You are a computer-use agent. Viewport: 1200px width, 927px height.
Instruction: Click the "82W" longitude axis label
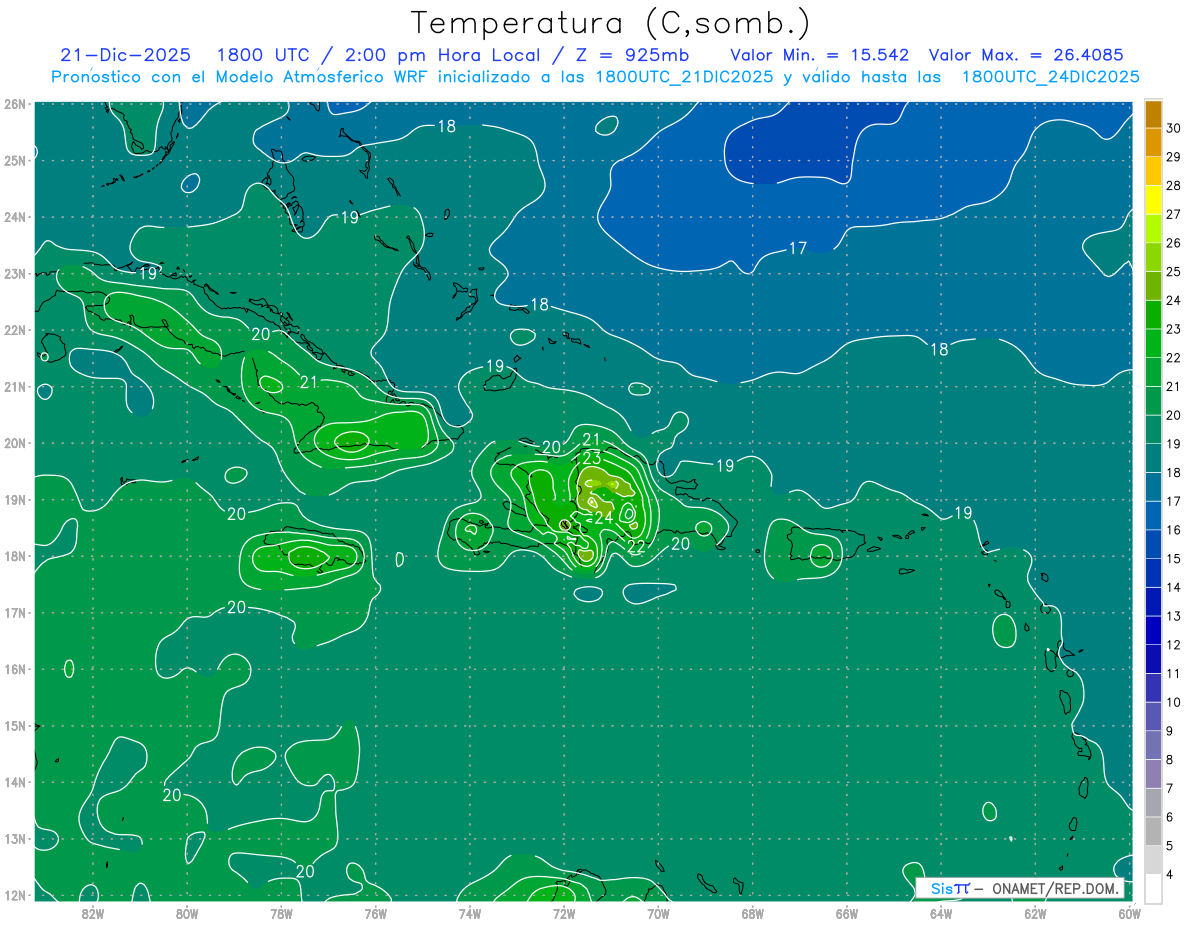pos(92,913)
